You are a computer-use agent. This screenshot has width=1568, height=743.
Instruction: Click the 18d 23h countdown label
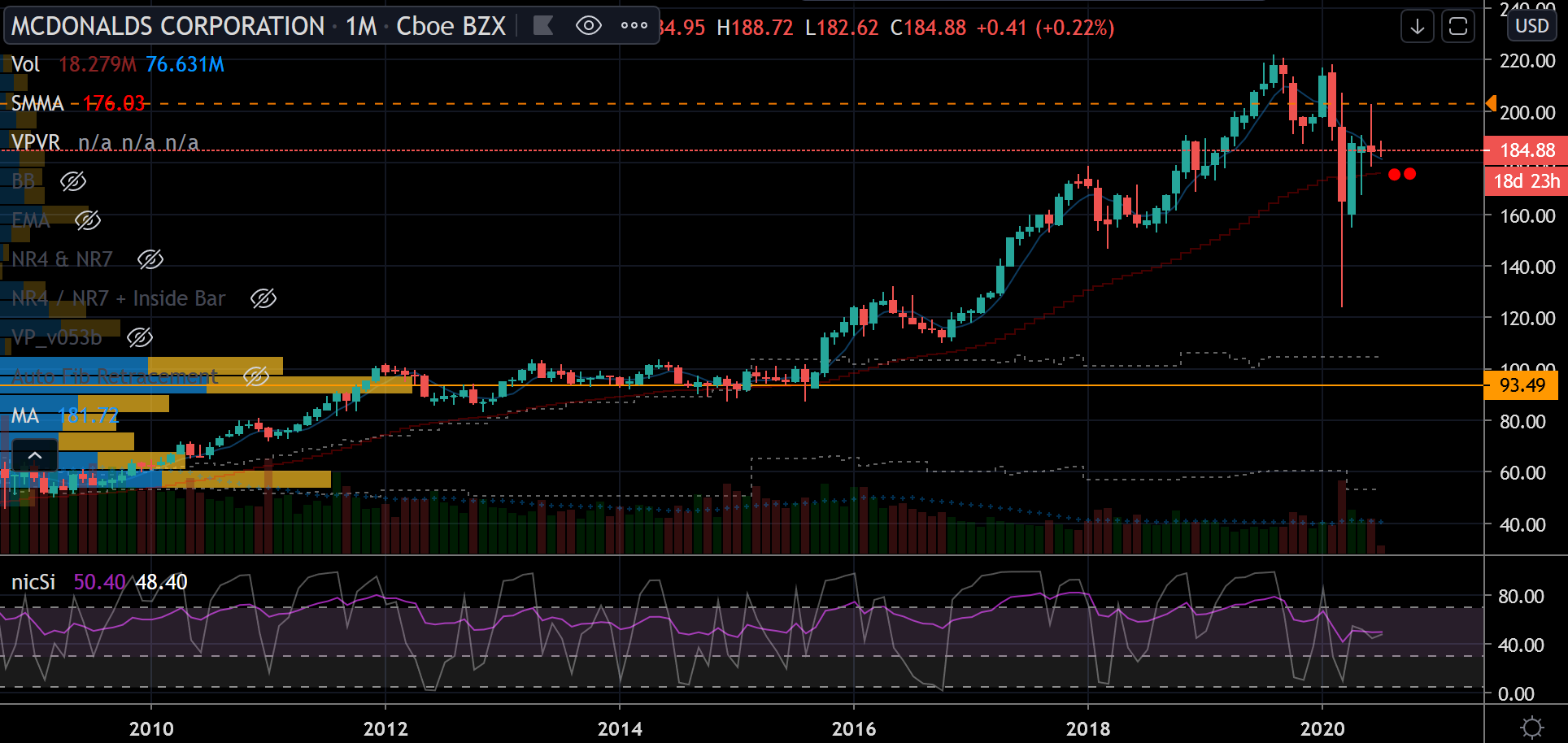[x=1527, y=181]
